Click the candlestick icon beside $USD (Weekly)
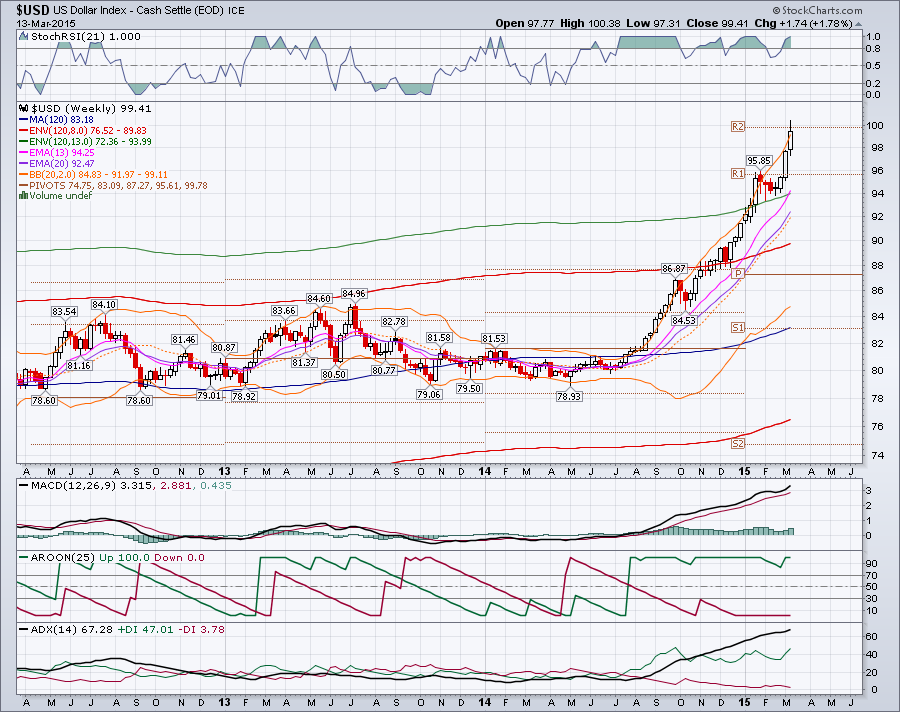This screenshot has width=900, height=712. tap(22, 108)
